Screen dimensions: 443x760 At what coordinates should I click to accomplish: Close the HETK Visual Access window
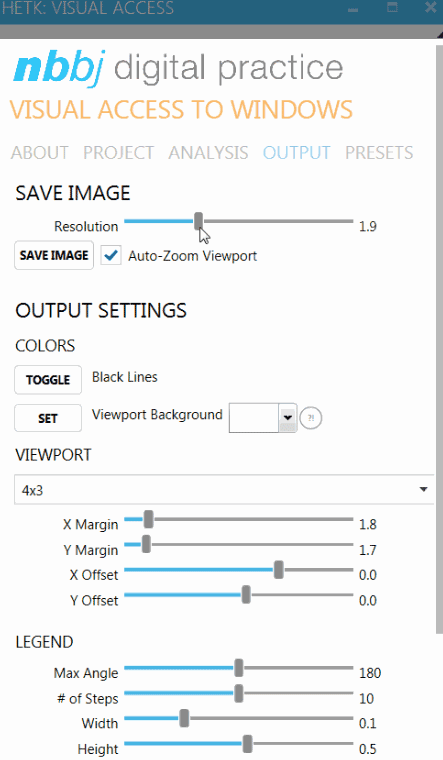click(430, 7)
